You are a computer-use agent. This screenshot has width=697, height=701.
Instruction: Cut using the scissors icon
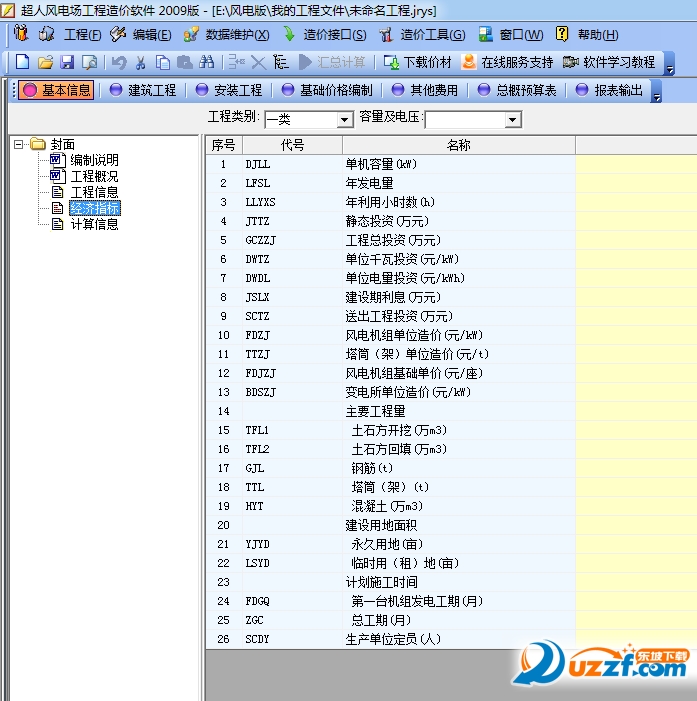[x=140, y=62]
